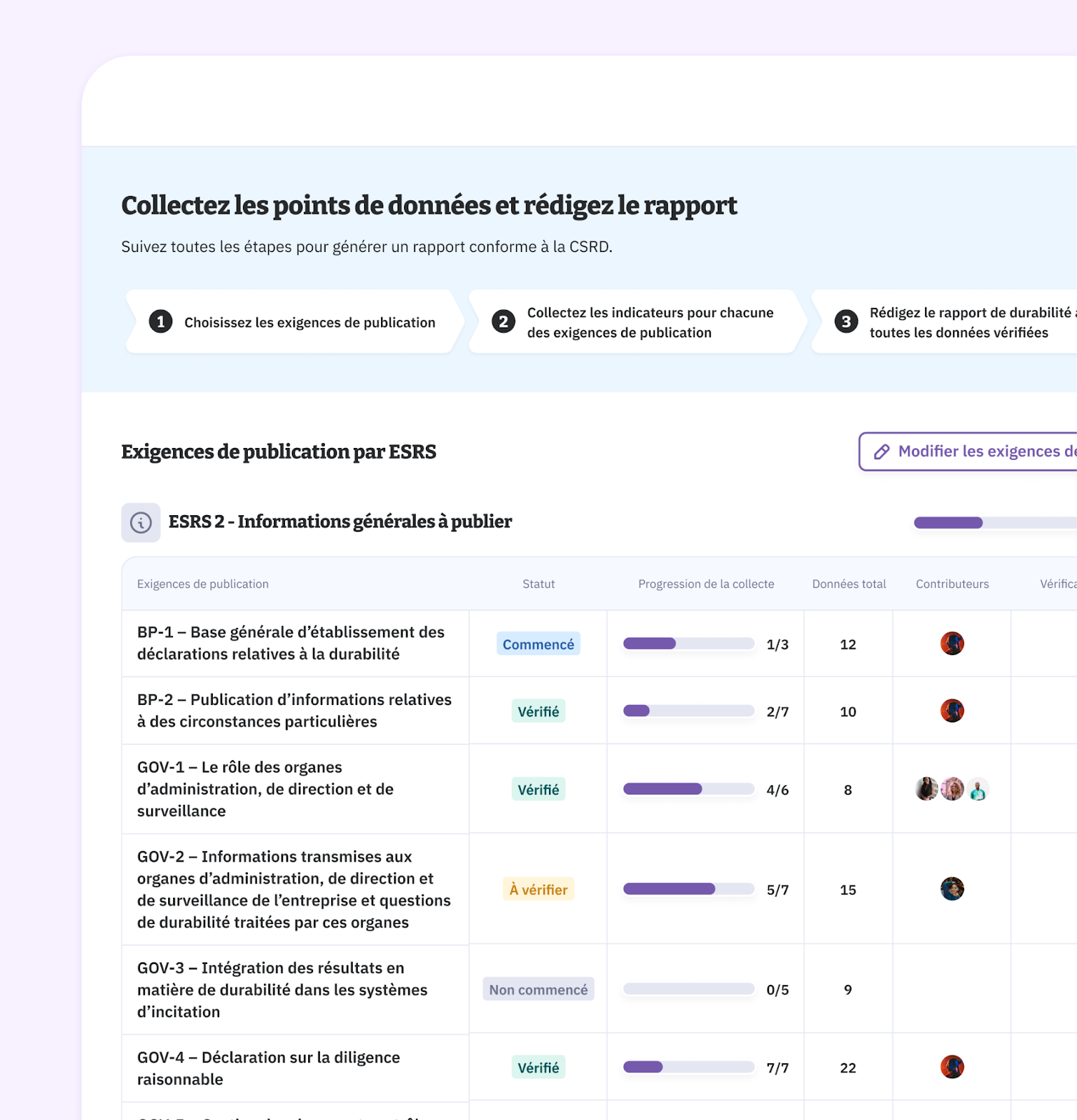Click data total 22 in GOV-4 row
The height and width of the screenshot is (1120, 1077).
pos(848,1068)
